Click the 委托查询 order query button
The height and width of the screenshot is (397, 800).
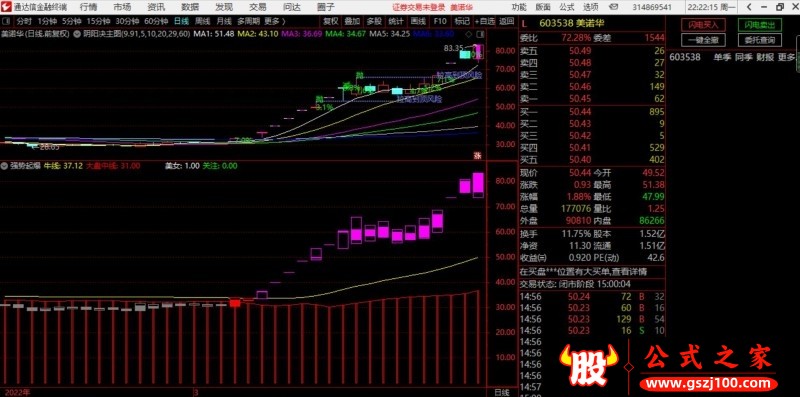(x=760, y=40)
